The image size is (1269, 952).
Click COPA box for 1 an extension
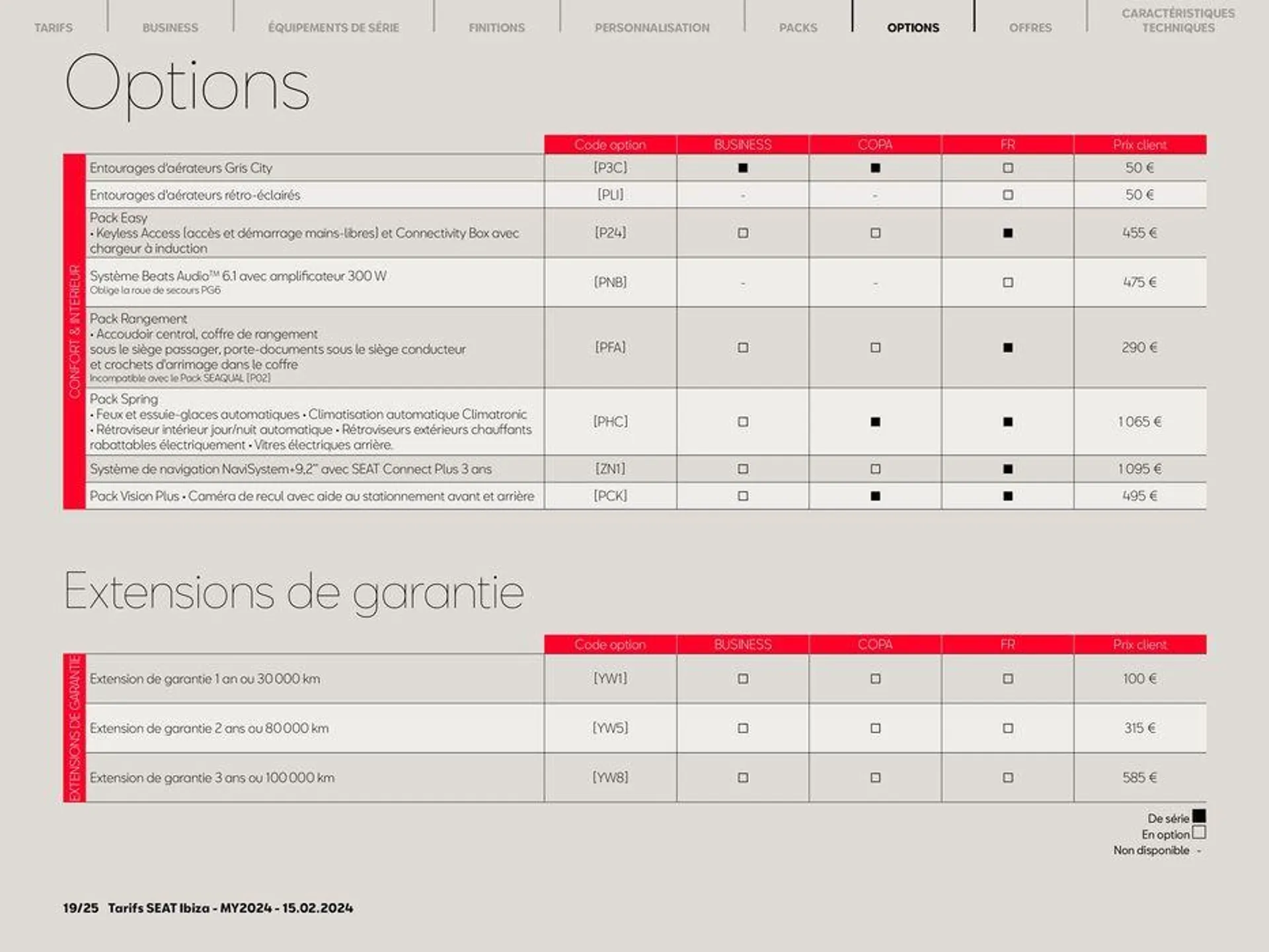[x=875, y=678]
